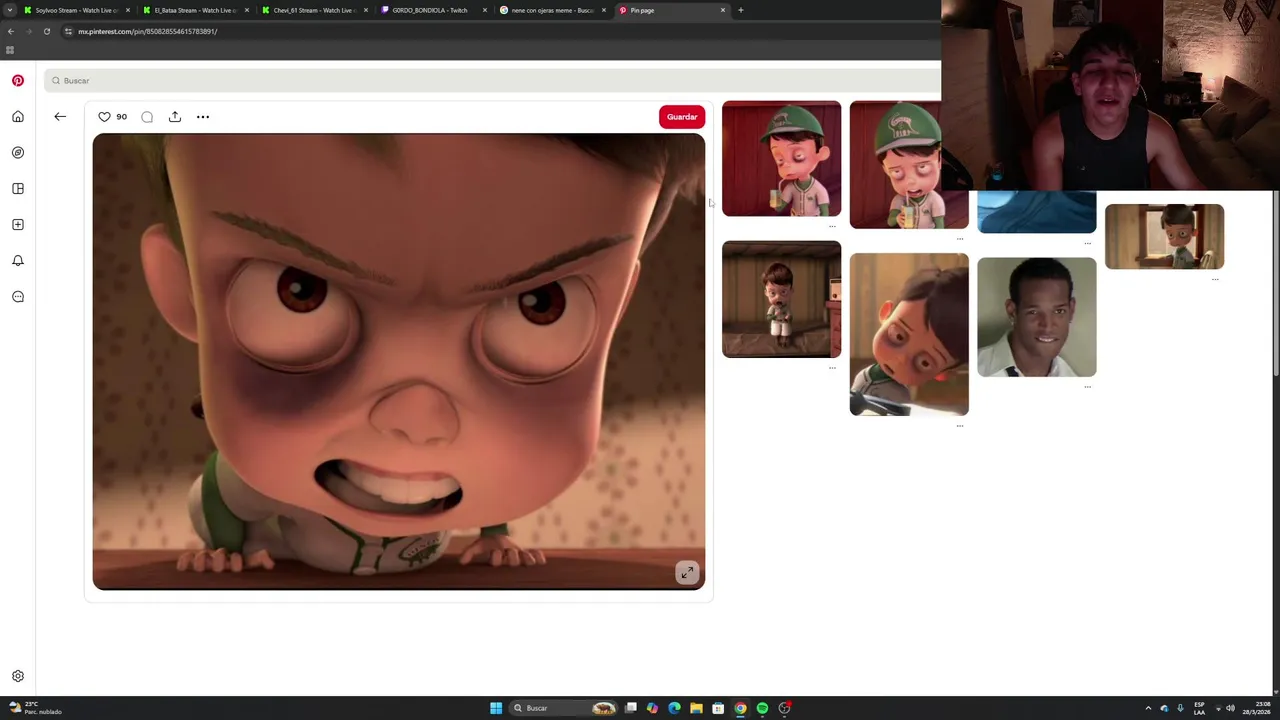Switch to the nene con ojeras meme tab
The width and height of the screenshot is (1280, 720).
[x=552, y=10]
